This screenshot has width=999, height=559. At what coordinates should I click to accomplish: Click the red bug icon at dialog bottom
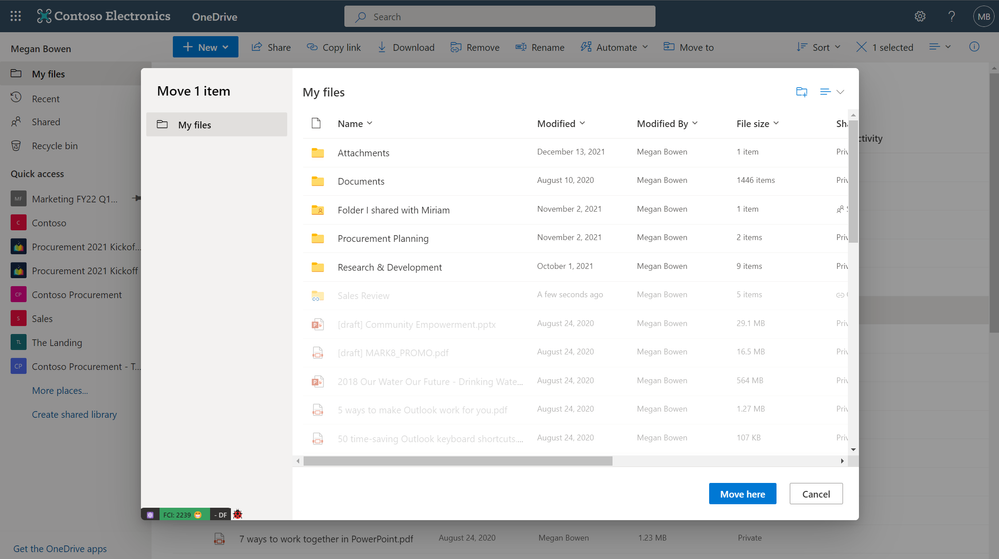238,514
